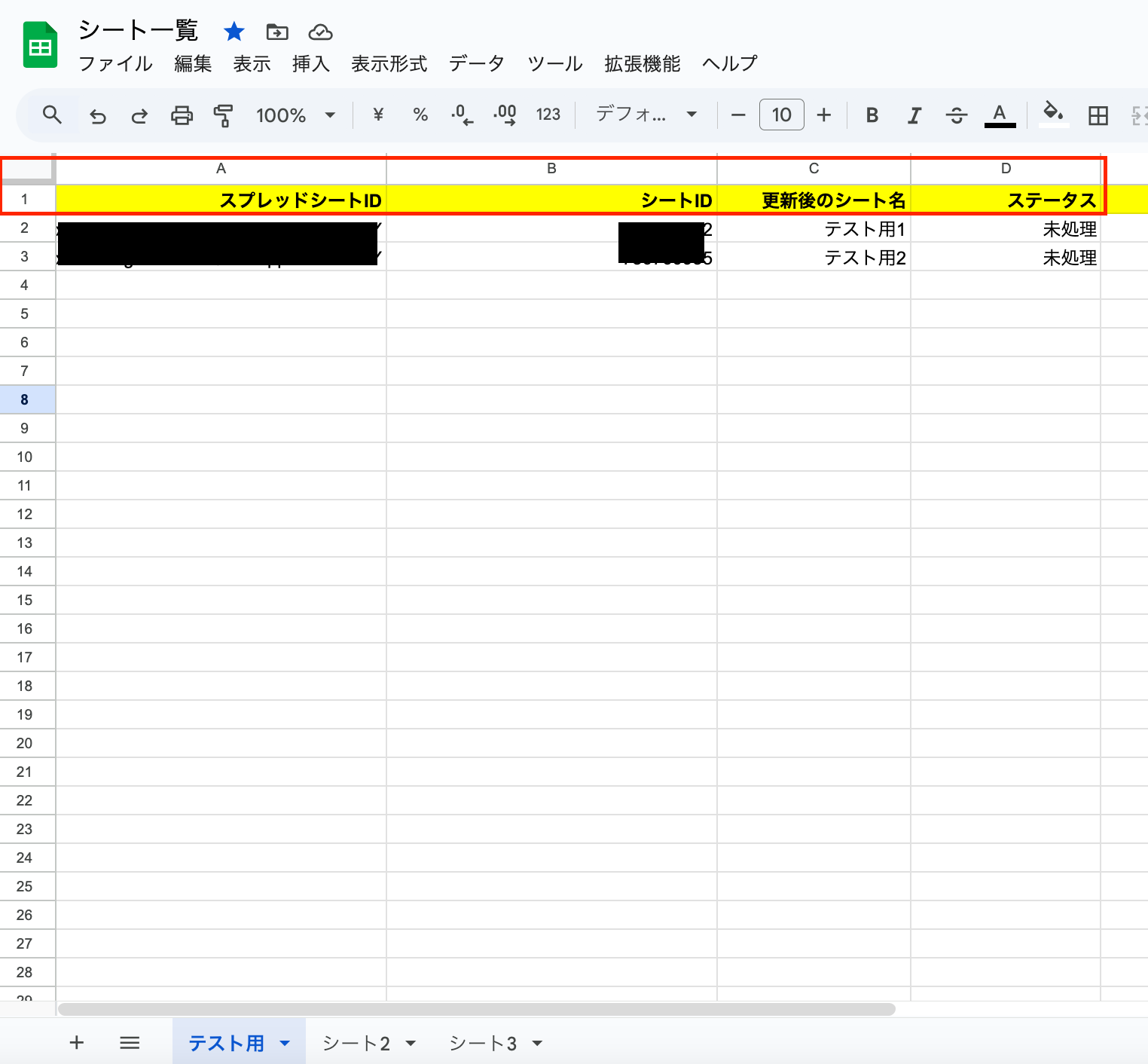Image resolution: width=1148 pixels, height=1064 pixels.
Task: Open the font family dropdown デフォ...
Action: (646, 115)
